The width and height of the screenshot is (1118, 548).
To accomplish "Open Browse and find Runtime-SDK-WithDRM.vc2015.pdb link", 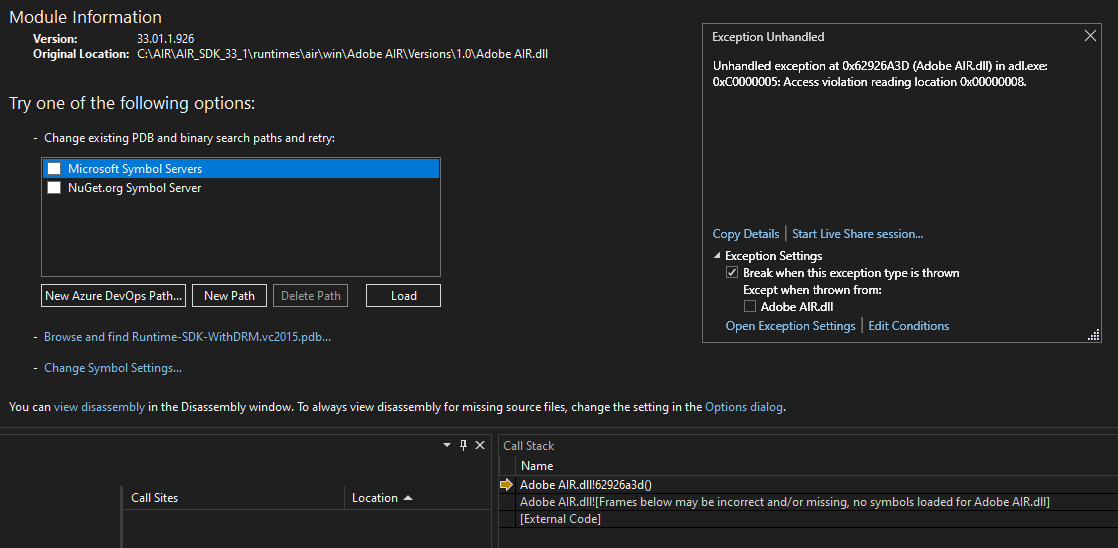I will pyautogui.click(x=188, y=337).
